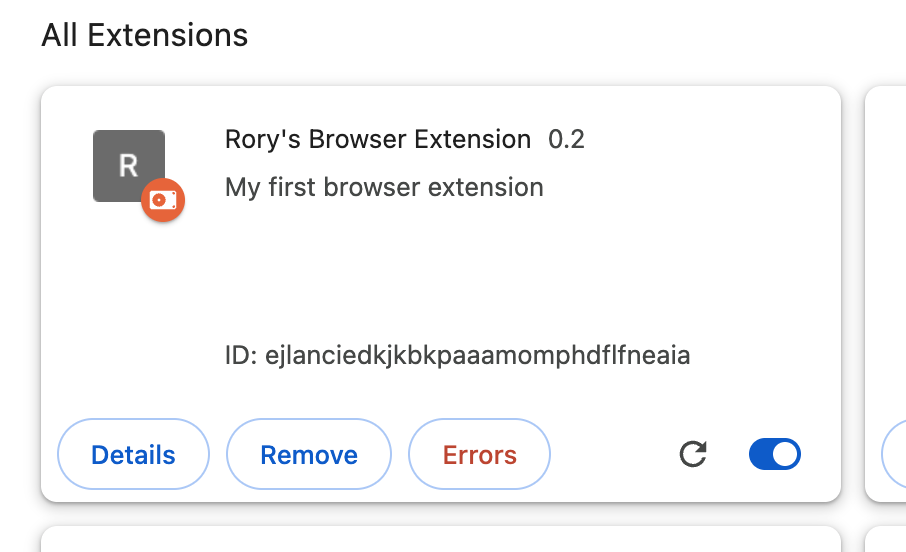Click the orange unpacked extension badge
Image resolution: width=906 pixels, height=552 pixels.
(x=162, y=200)
